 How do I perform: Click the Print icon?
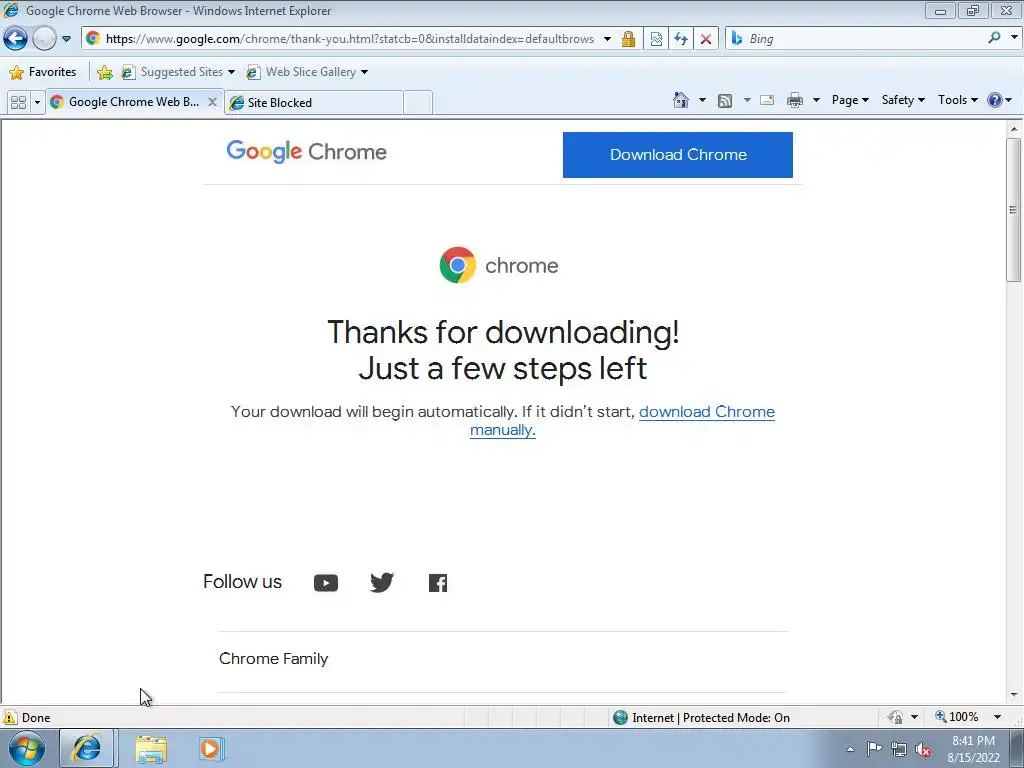coord(795,100)
